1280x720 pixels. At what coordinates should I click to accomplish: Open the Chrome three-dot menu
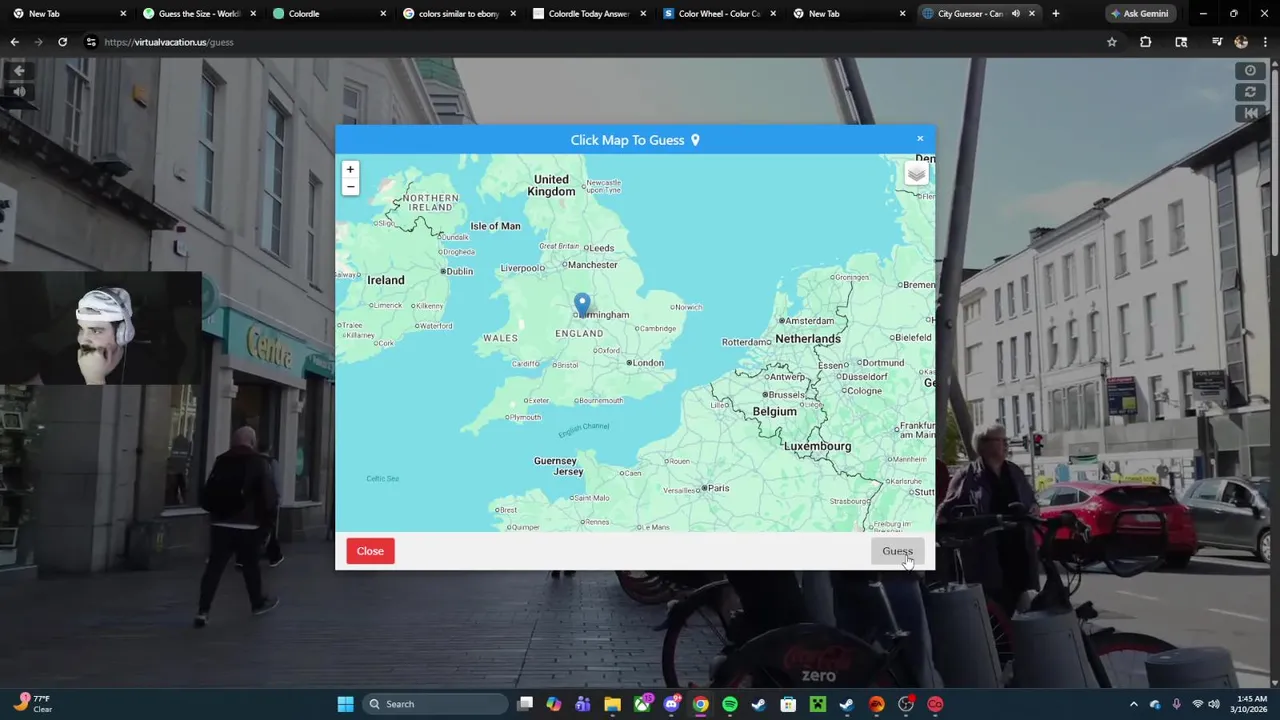pos(1265,42)
